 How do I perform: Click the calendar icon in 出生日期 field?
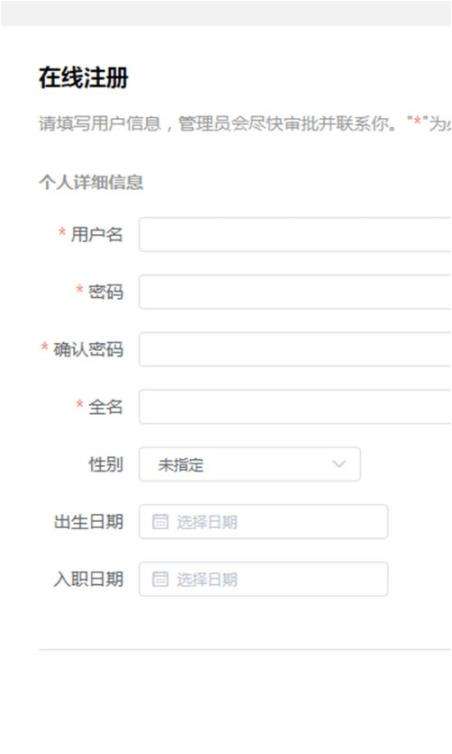click(160, 521)
